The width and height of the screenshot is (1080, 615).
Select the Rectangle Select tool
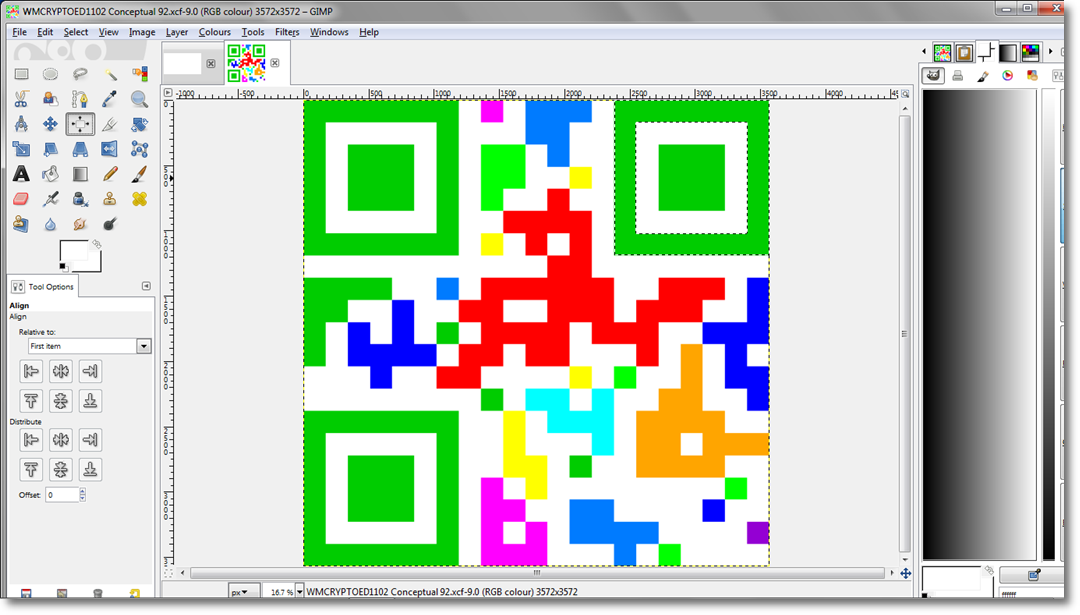pyautogui.click(x=21, y=74)
